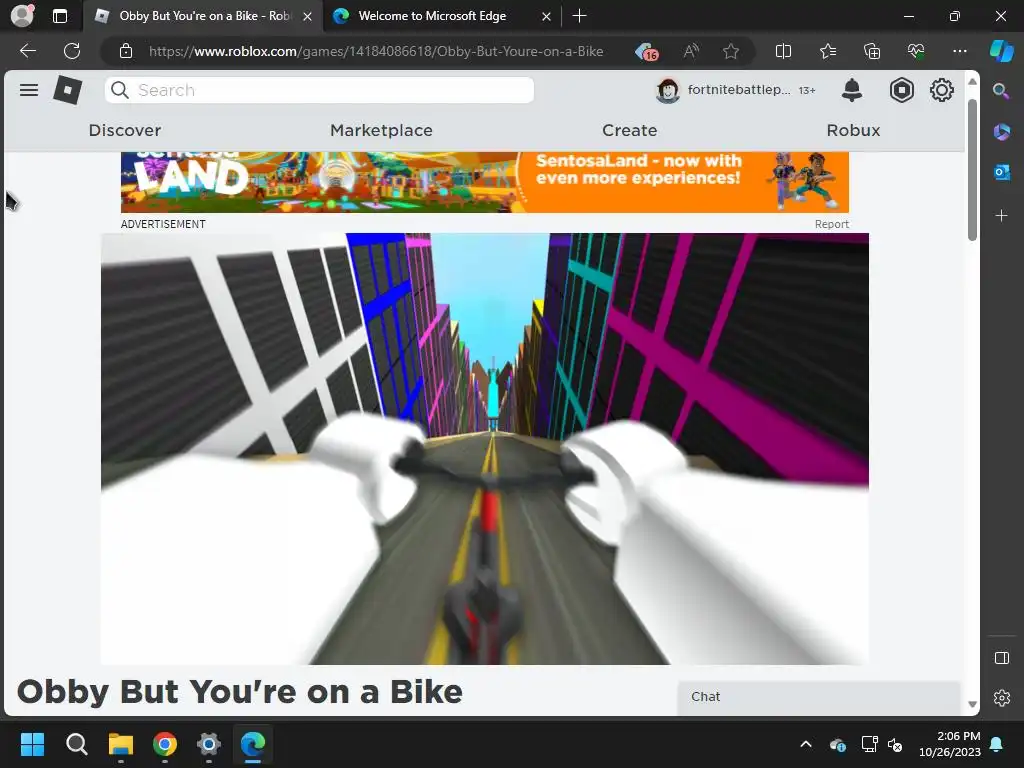Switch to Obby But You're on a Bike tab
1024x768 pixels.
(x=202, y=16)
